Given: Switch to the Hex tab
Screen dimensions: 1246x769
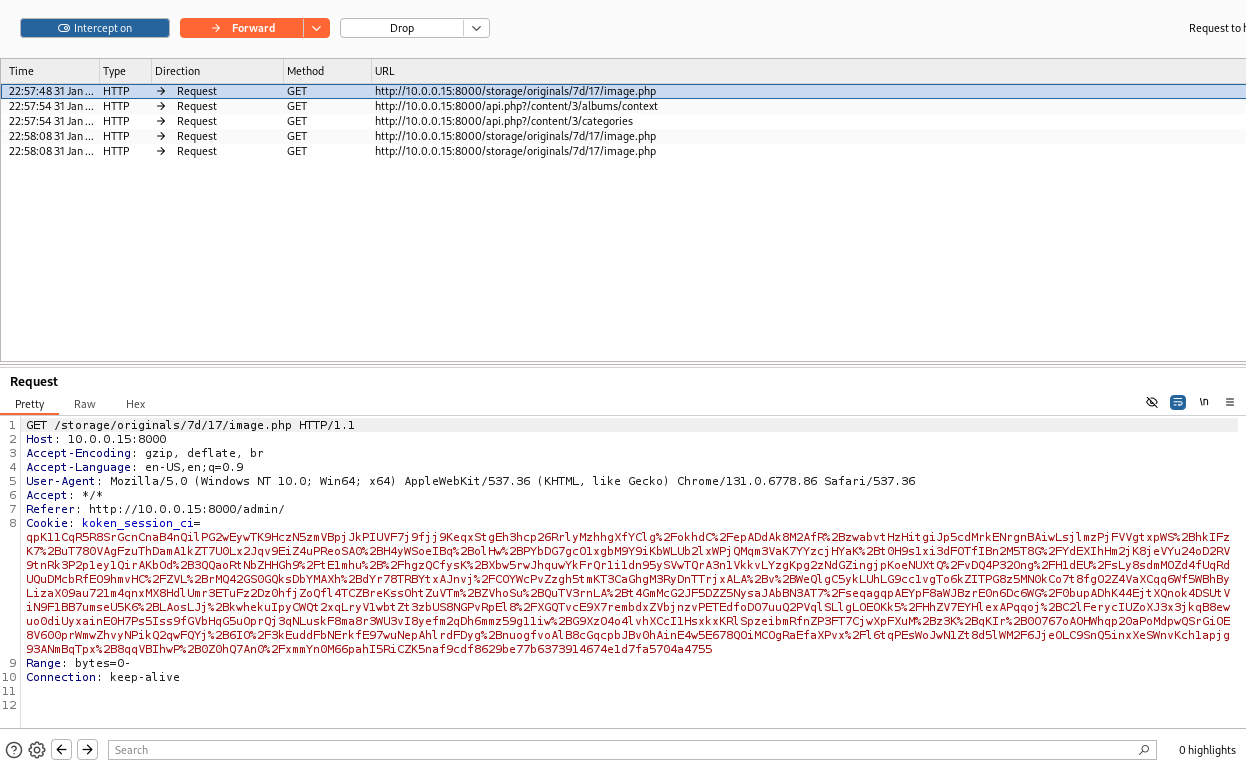Looking at the screenshot, I should (136, 404).
